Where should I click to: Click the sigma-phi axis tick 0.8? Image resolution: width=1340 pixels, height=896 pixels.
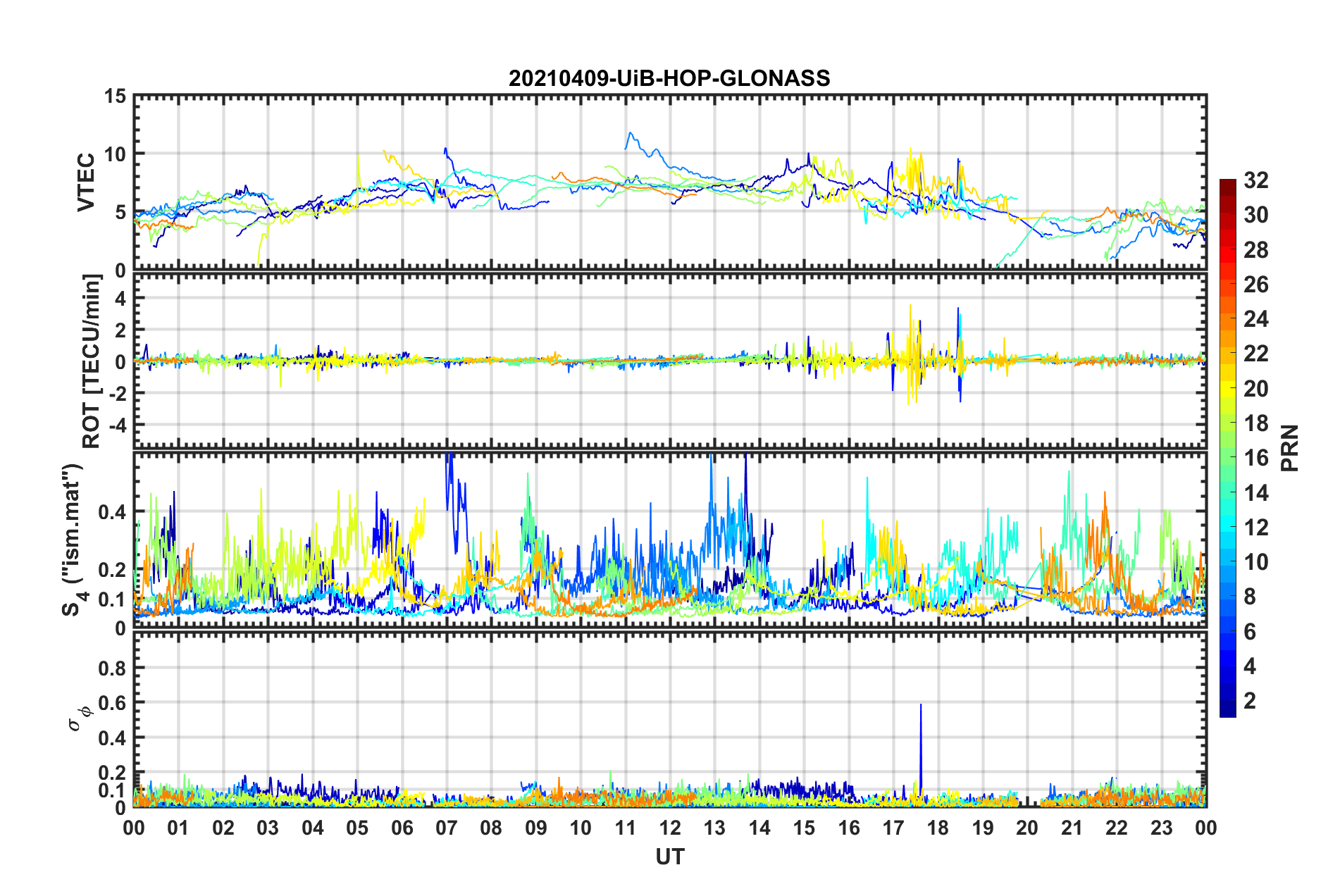coord(113,668)
